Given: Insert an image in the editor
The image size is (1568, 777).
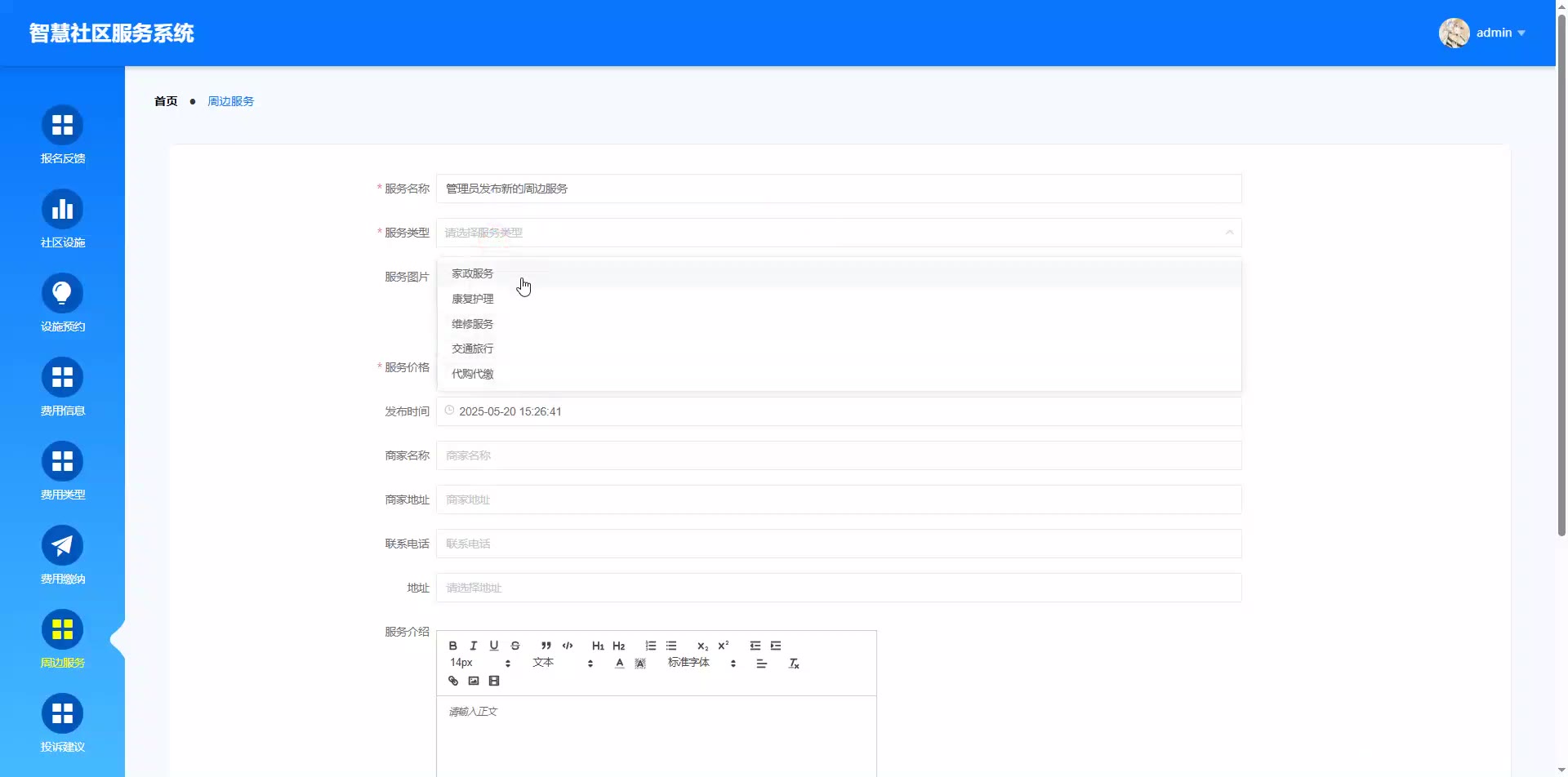Looking at the screenshot, I should click(x=474, y=681).
